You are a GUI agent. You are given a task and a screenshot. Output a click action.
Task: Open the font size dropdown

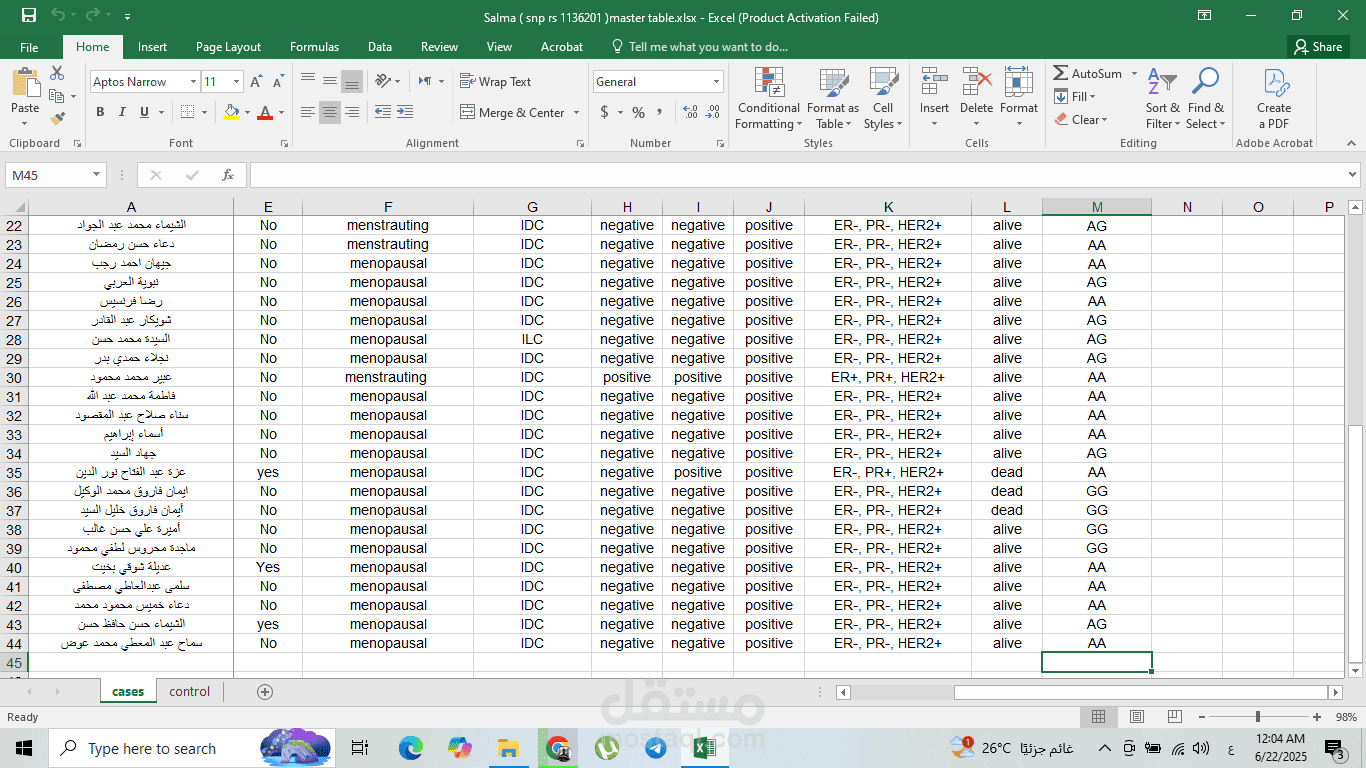(x=237, y=82)
